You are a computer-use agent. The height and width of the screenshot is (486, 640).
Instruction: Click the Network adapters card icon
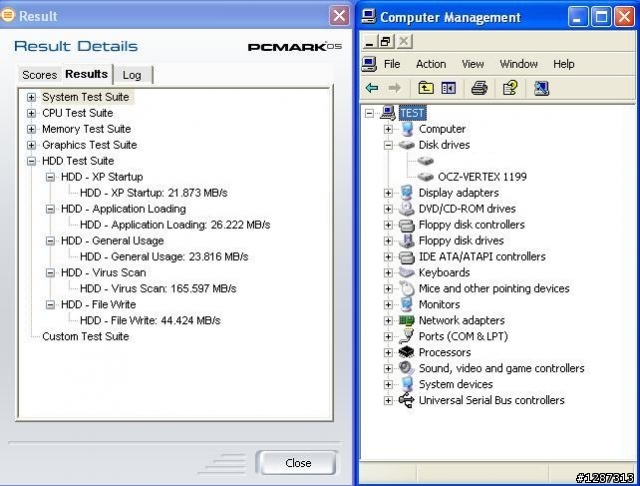click(407, 320)
